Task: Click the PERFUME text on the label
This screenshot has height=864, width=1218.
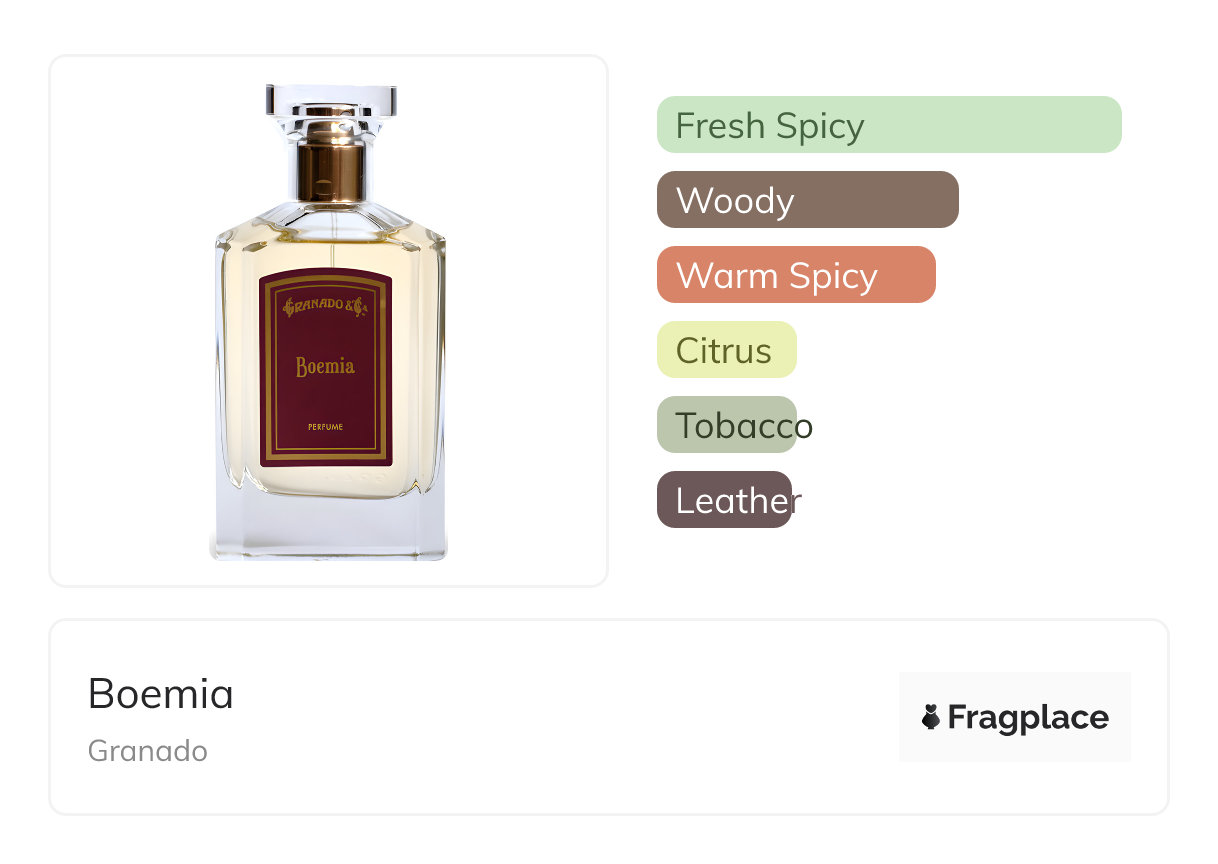Action: 326,427
